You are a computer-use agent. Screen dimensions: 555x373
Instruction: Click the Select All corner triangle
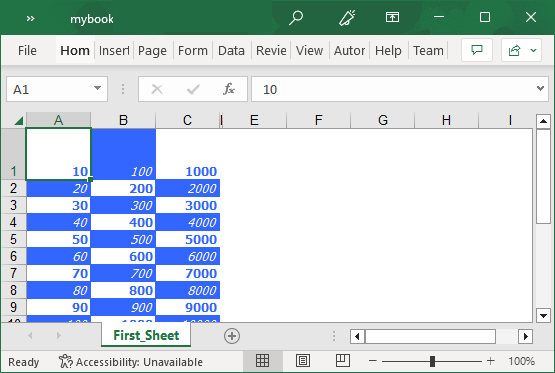point(18,121)
